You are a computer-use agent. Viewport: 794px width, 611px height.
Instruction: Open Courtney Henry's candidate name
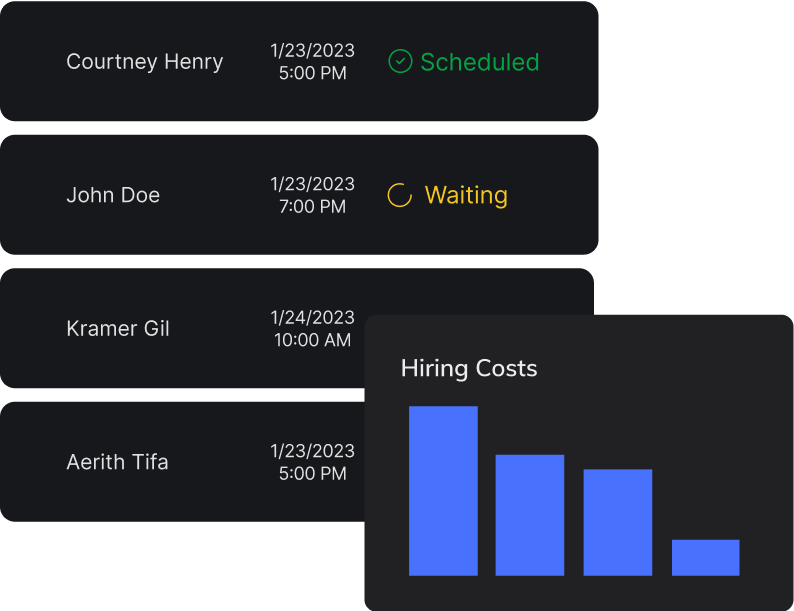point(144,62)
